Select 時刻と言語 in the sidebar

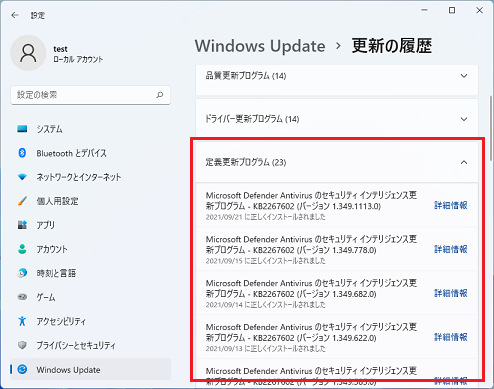90,273
